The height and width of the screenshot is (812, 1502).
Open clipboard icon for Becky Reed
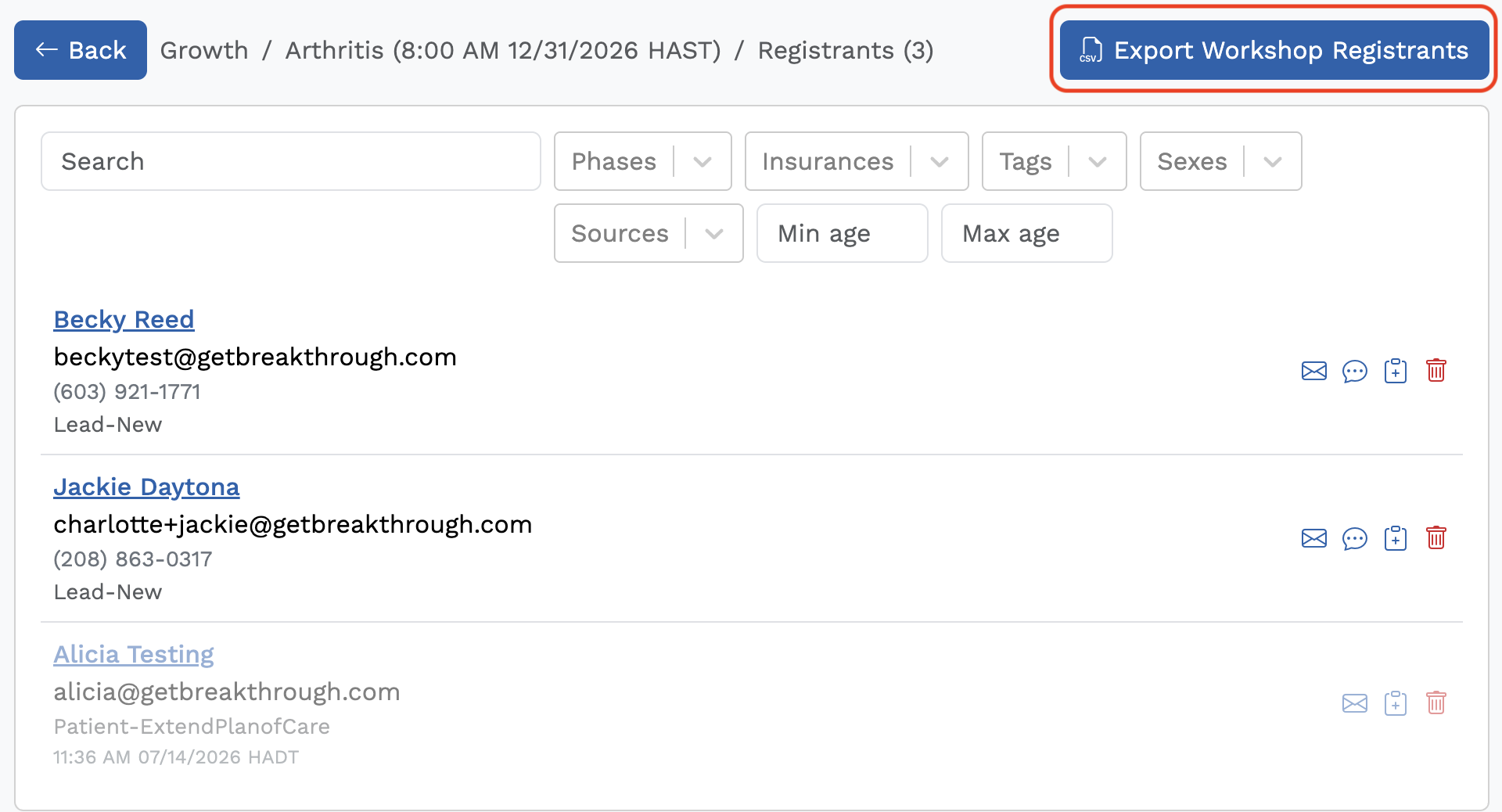1396,371
